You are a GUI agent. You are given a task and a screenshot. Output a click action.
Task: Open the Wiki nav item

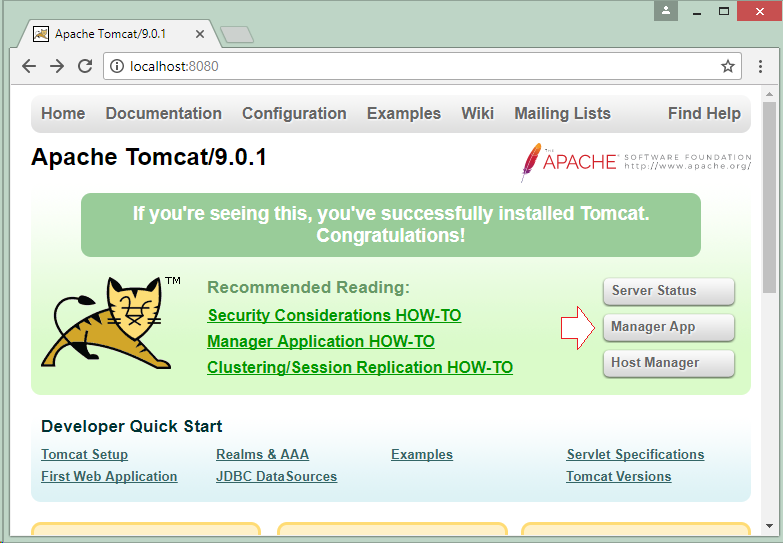[x=477, y=113]
